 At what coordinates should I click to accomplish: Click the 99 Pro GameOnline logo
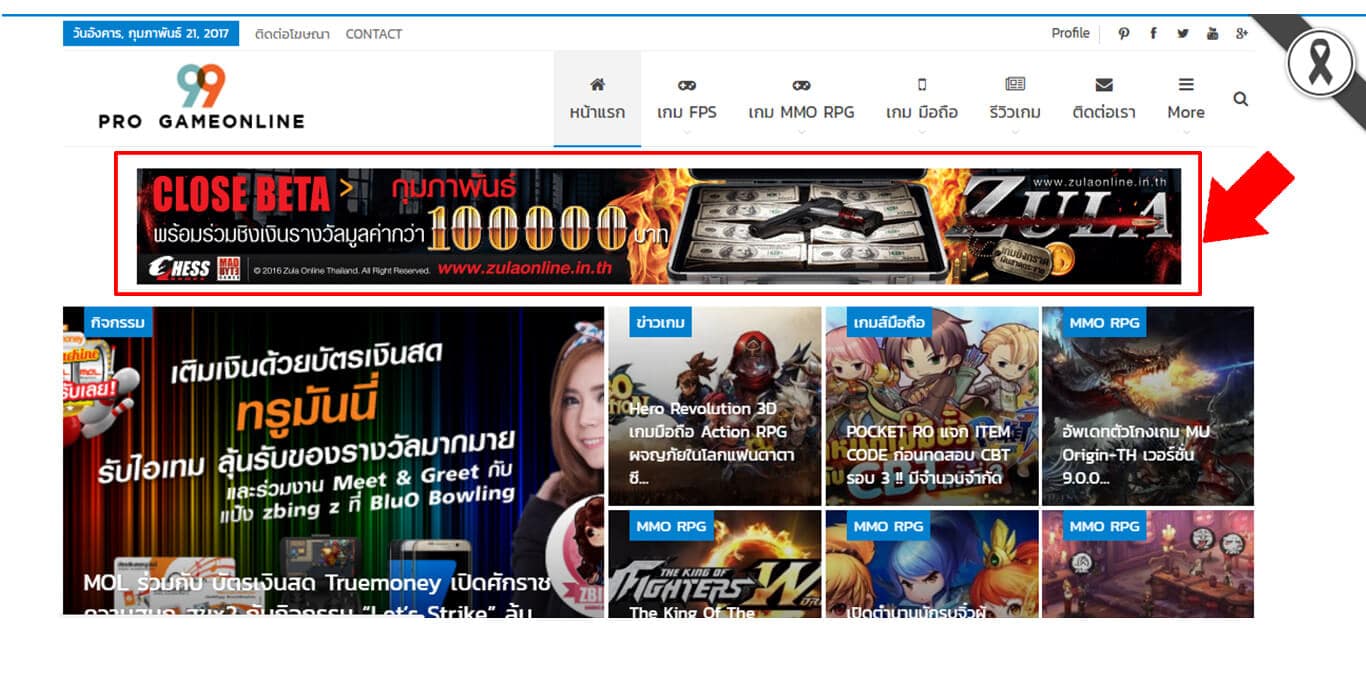point(201,97)
